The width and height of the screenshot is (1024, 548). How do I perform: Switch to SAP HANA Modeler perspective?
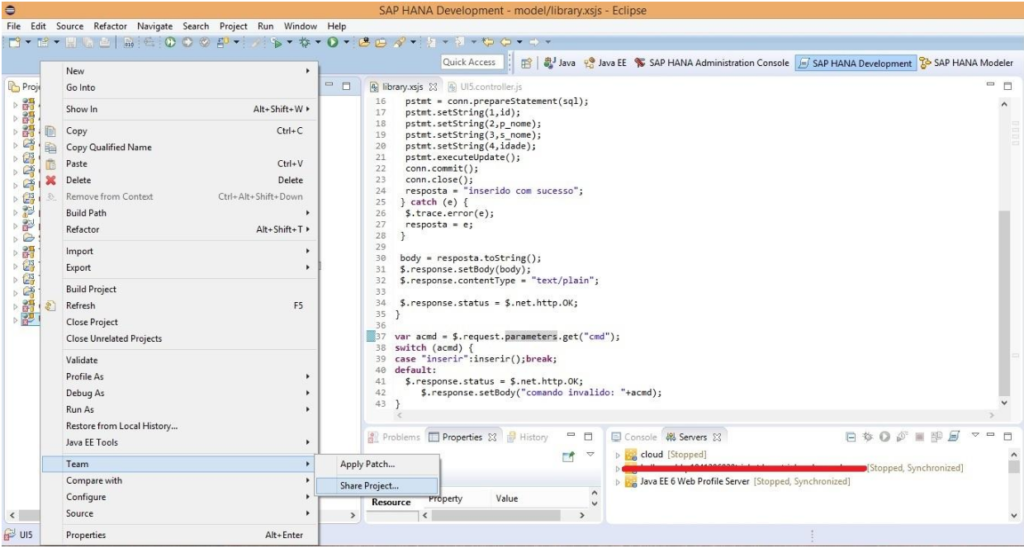[966, 63]
